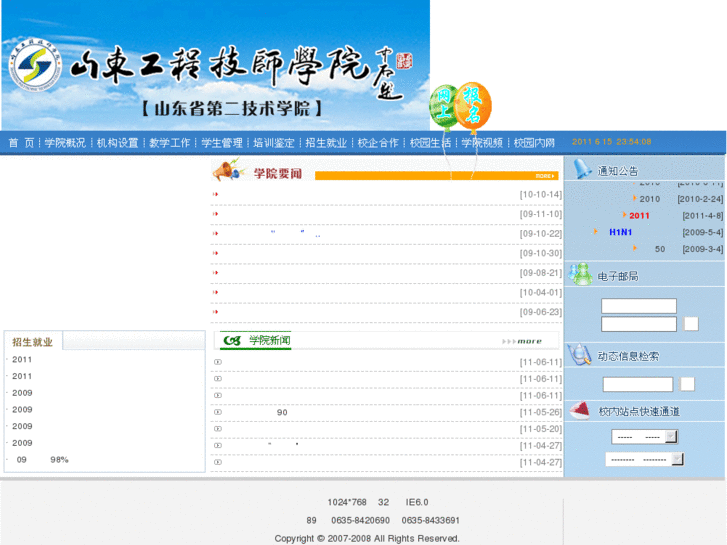Open the 校园内网 menu item
The height and width of the screenshot is (545, 727).
click(x=534, y=143)
